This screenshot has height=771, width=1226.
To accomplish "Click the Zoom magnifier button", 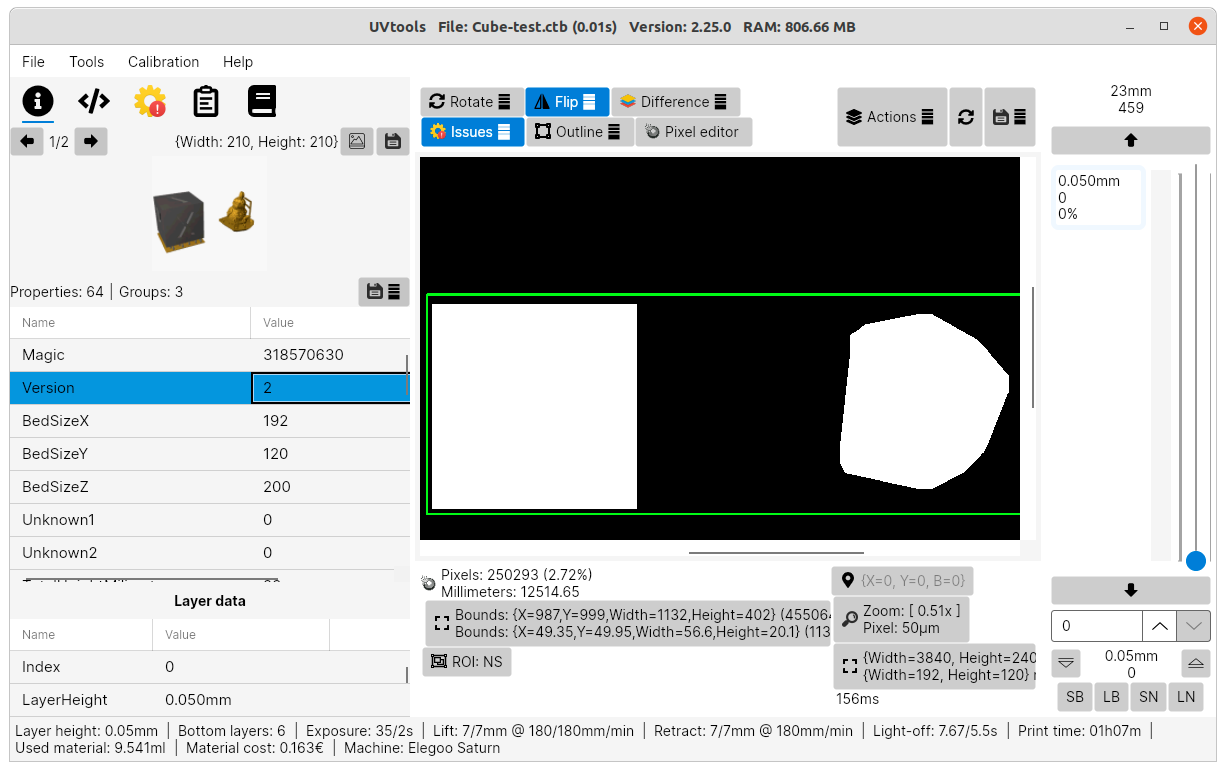I will [901, 619].
